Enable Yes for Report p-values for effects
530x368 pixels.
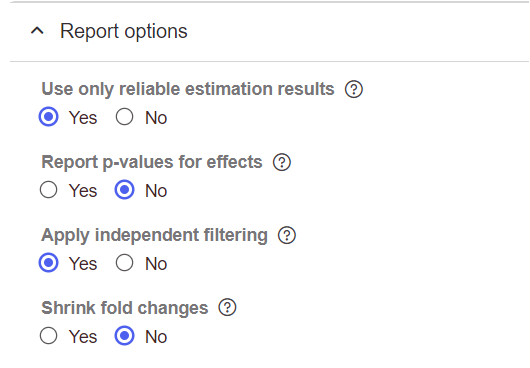[x=49, y=190]
